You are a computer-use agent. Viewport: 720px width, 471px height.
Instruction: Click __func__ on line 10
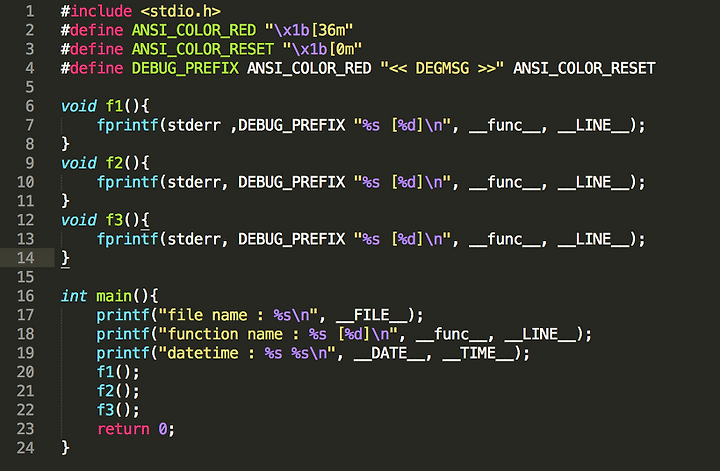pyautogui.click(x=505, y=182)
